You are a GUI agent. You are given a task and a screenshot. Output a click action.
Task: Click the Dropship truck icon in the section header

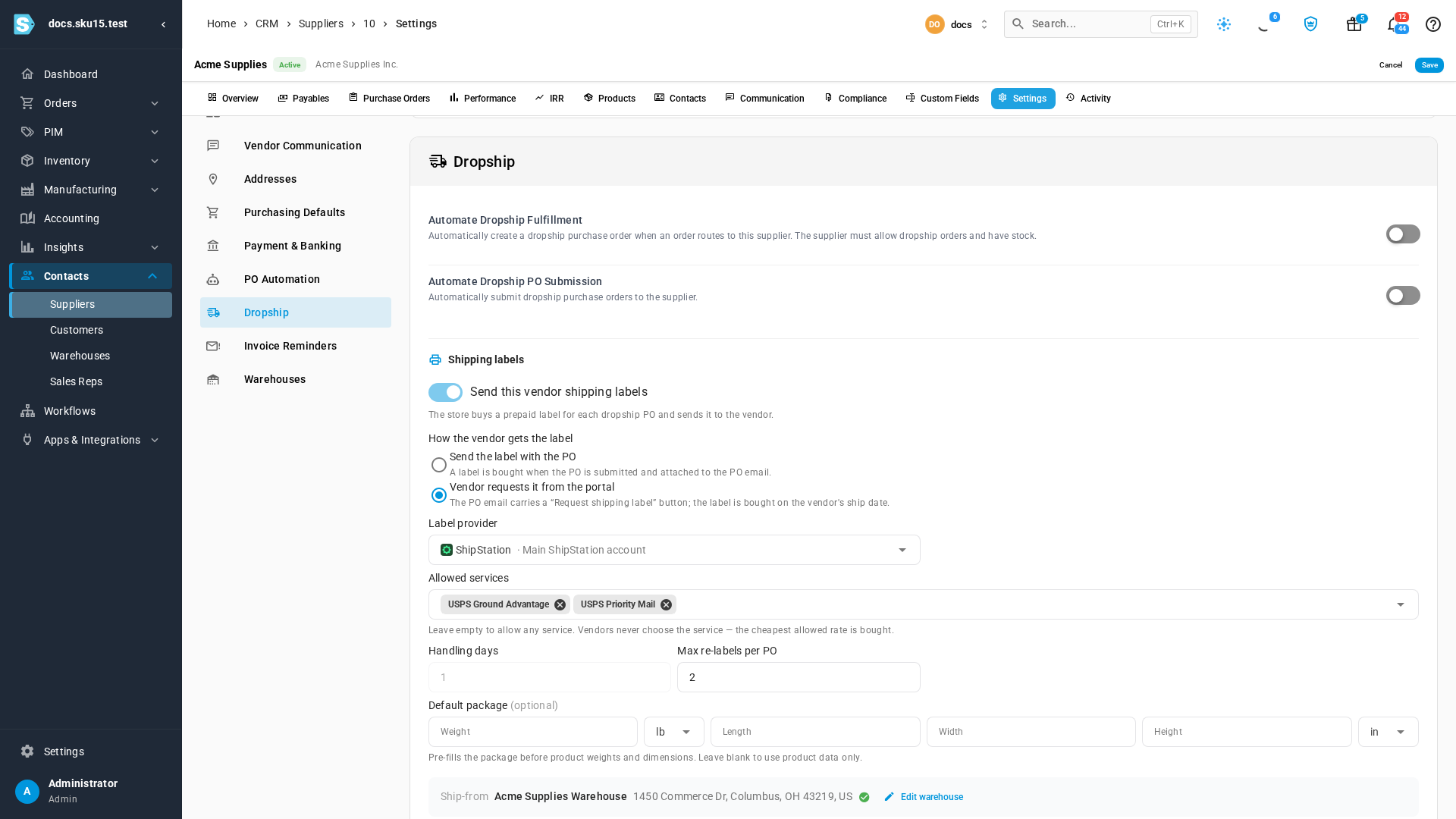pyautogui.click(x=438, y=162)
